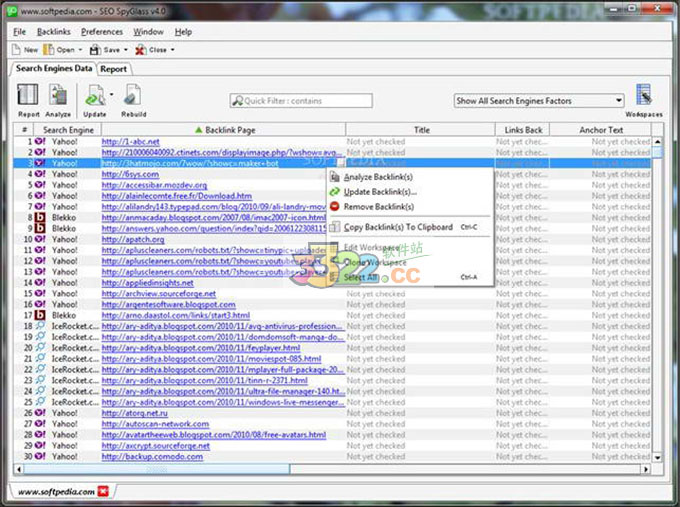Open the dropdown arrow next to Close
Screen dimensions: 680x507
(173, 50)
